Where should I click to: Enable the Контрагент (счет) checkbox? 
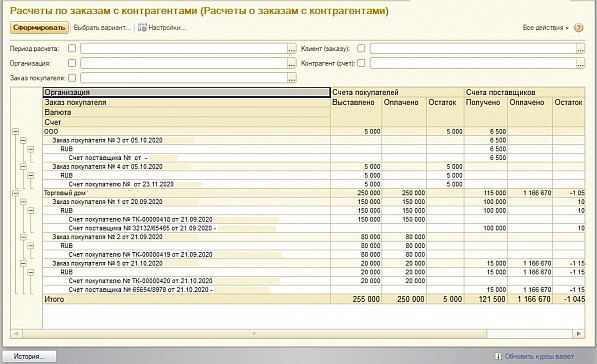click(x=361, y=63)
